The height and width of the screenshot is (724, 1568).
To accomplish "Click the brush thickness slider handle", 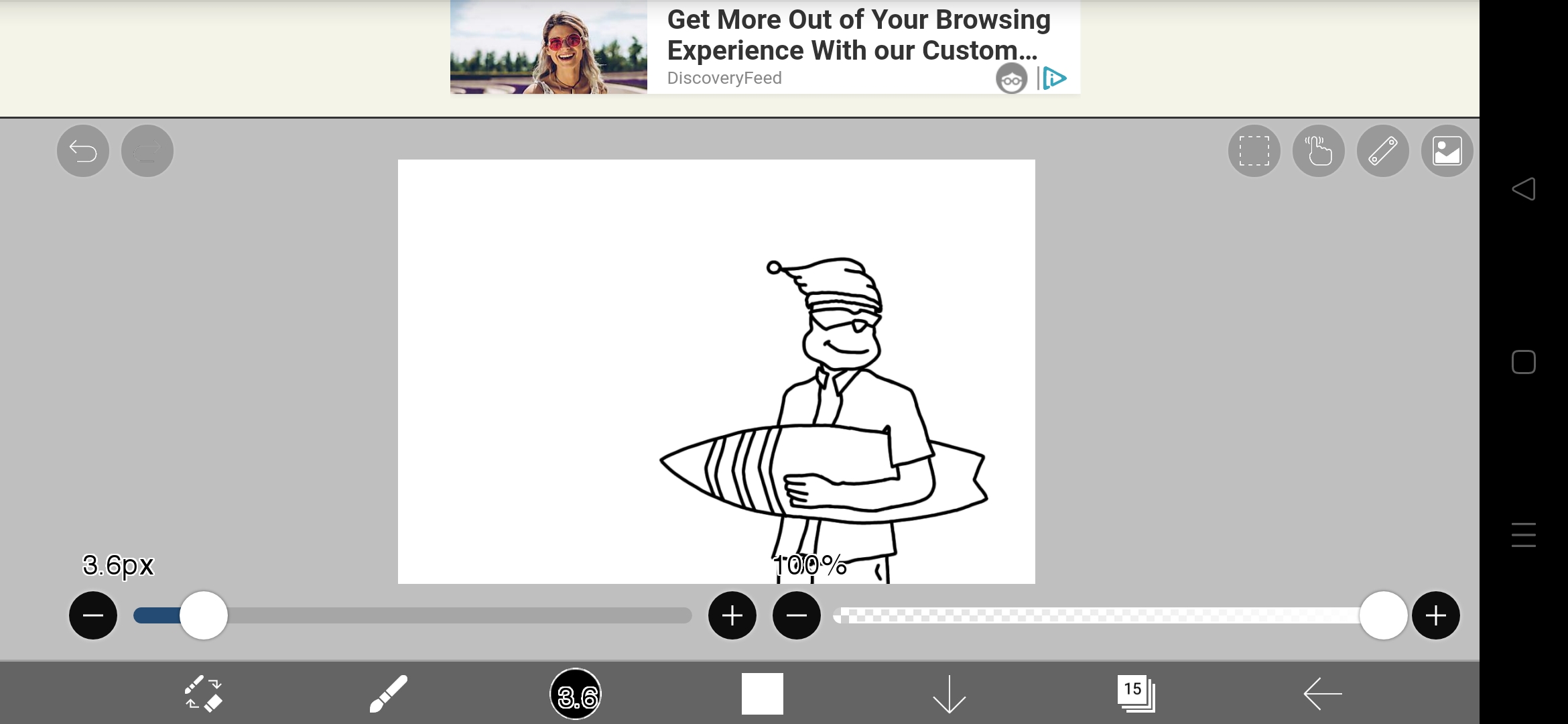I will [204, 615].
